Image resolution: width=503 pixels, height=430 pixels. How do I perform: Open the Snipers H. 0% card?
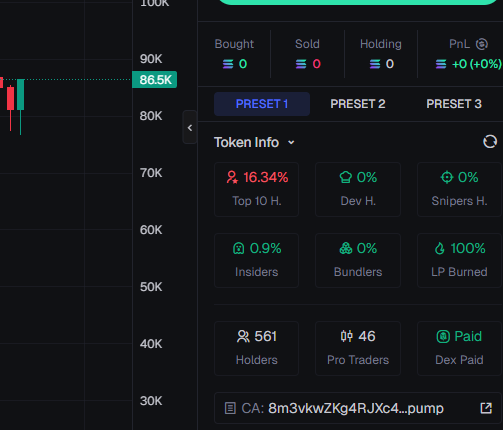pos(459,189)
